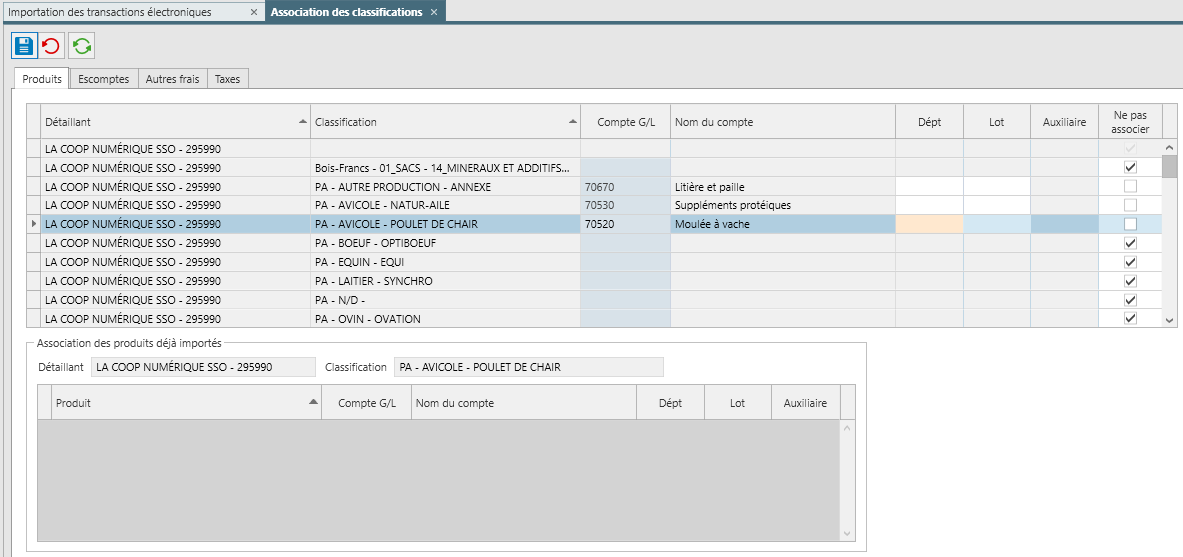
Task: Click account number 70670
Action: (599, 186)
